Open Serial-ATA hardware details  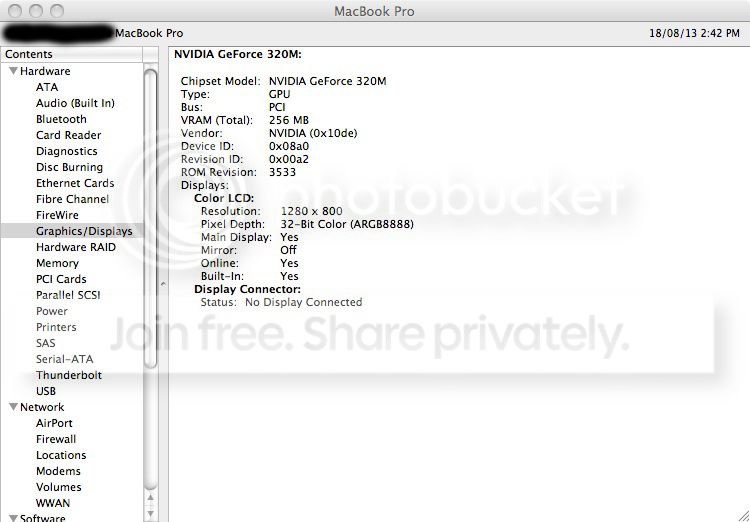pos(65,359)
